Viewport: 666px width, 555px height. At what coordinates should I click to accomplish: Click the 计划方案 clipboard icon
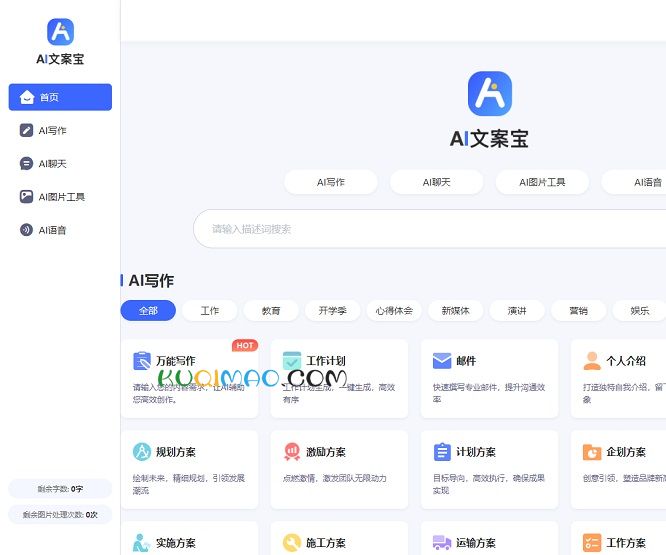pos(442,452)
